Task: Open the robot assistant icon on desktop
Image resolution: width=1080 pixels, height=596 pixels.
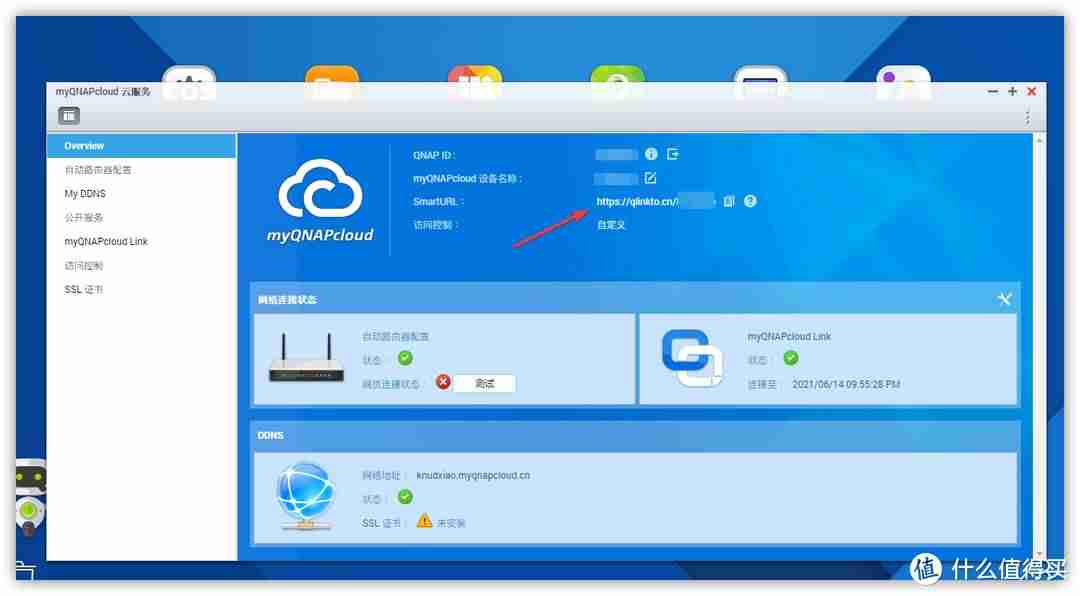Action: pos(29,497)
